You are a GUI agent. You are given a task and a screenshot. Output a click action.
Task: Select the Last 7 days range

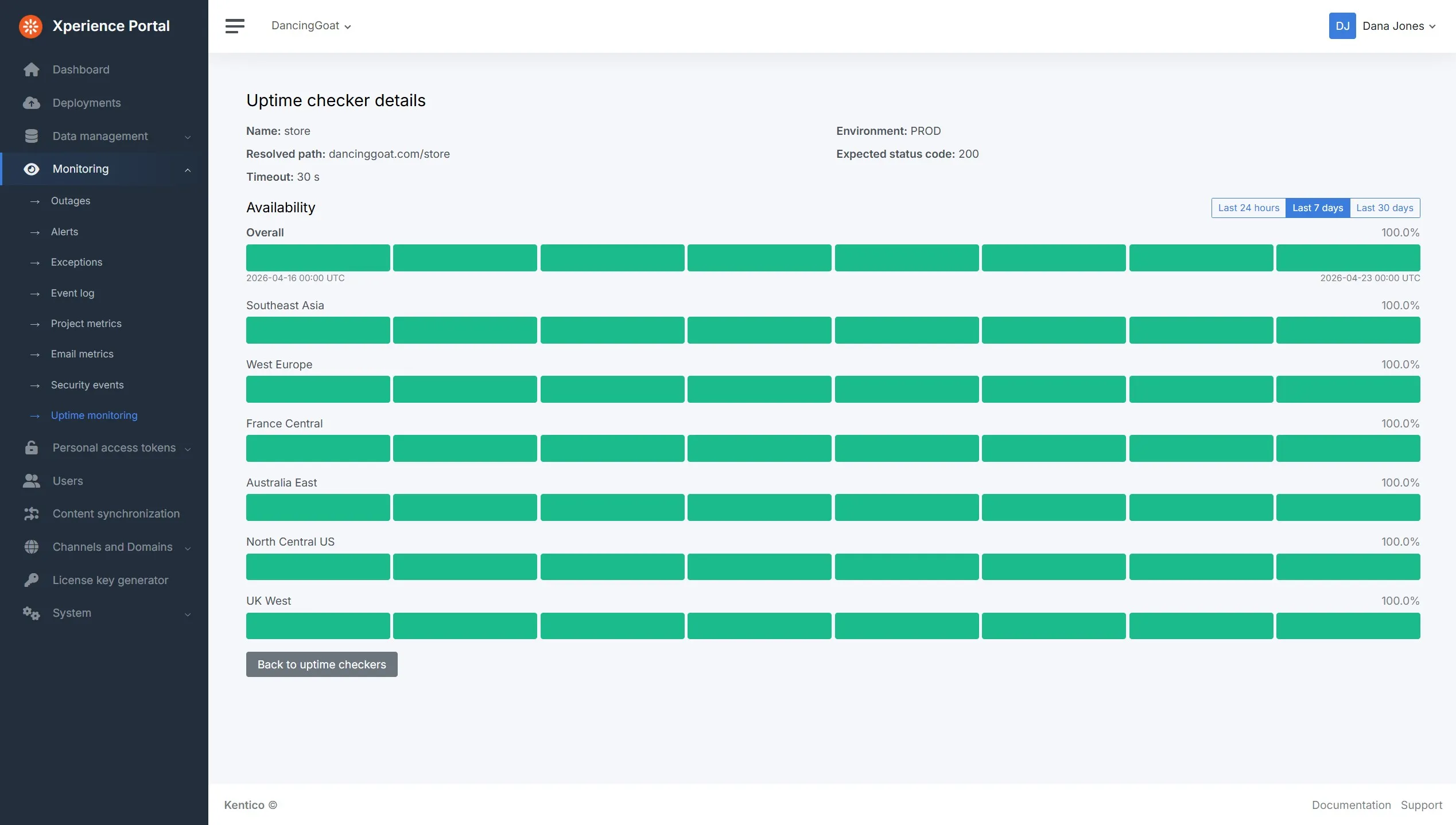(1317, 208)
